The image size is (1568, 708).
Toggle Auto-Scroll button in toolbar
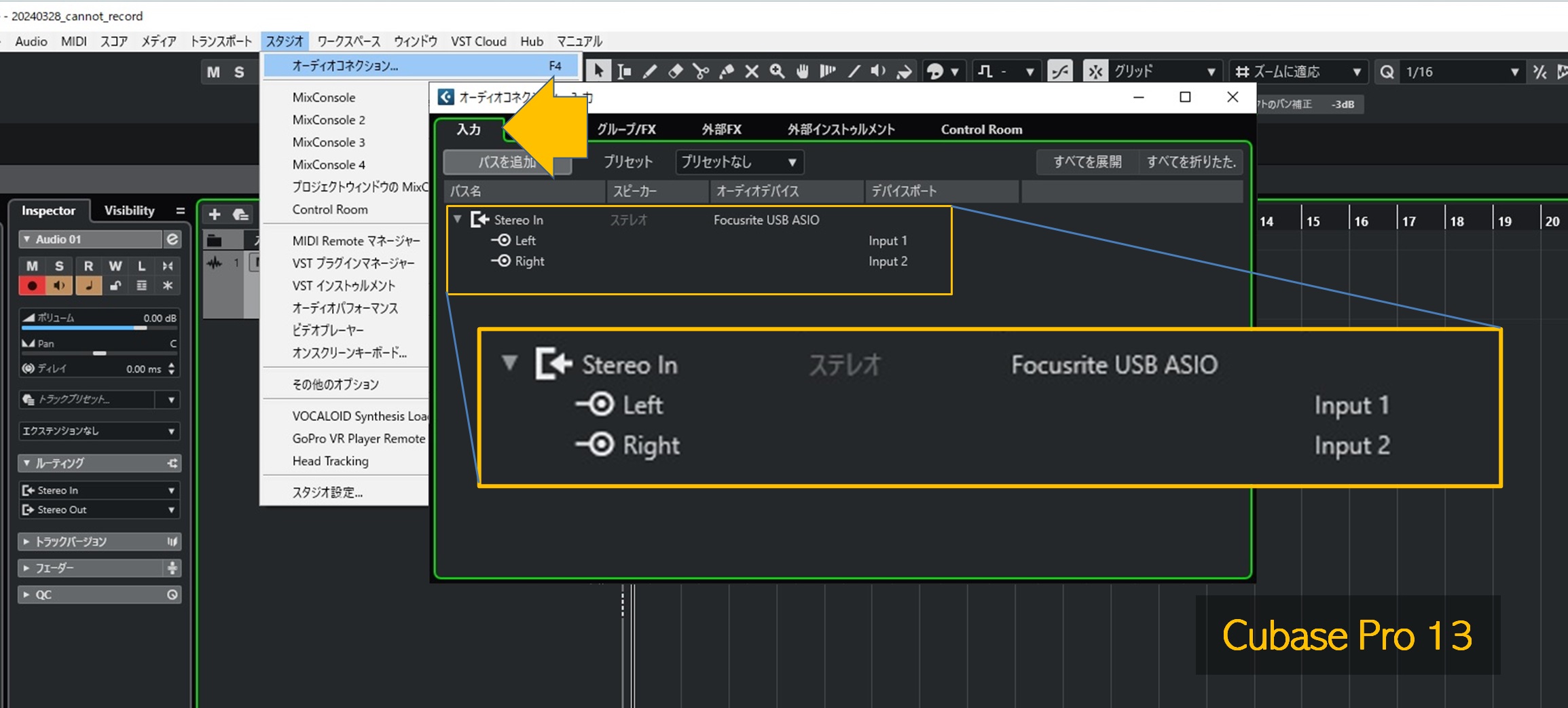click(x=1060, y=71)
